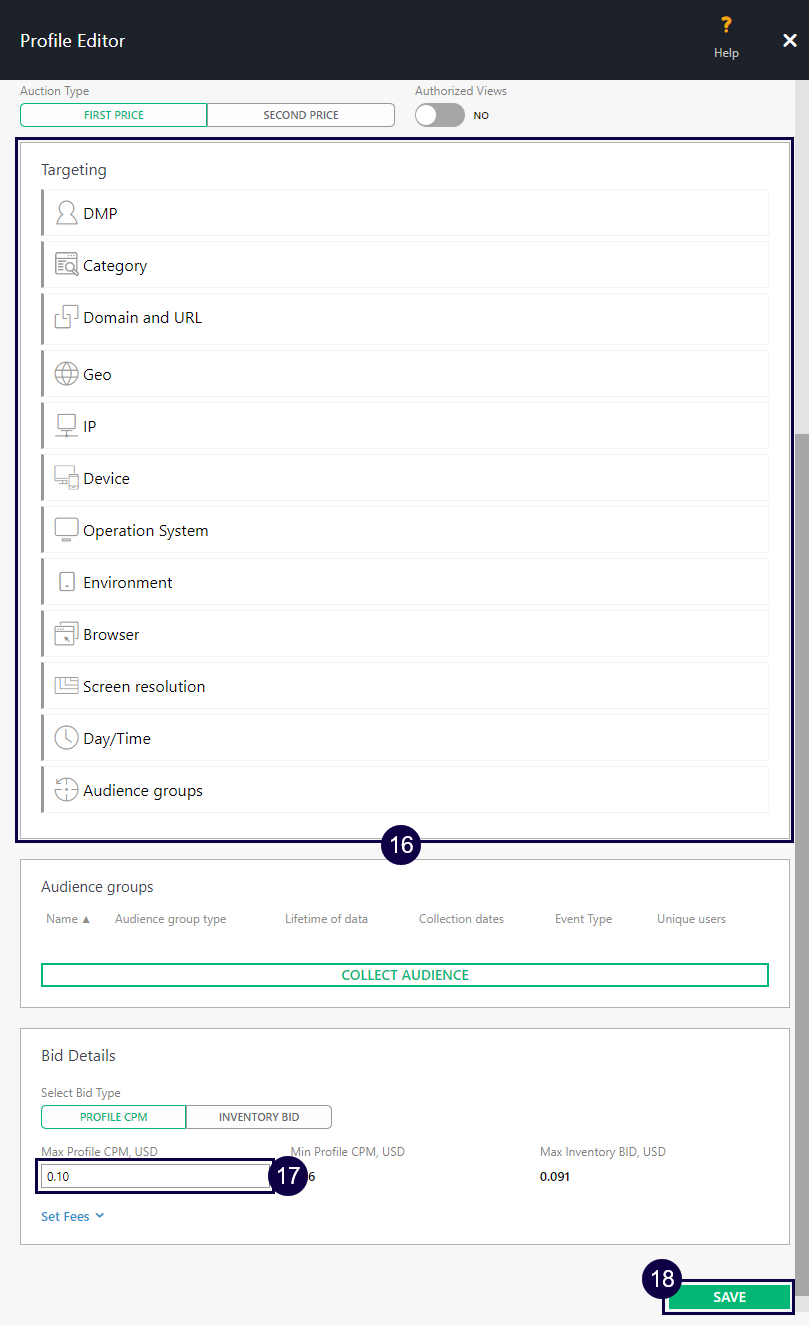This screenshot has height=1325, width=809.
Task: Expand the Set Fees dropdown
Action: point(72,1216)
